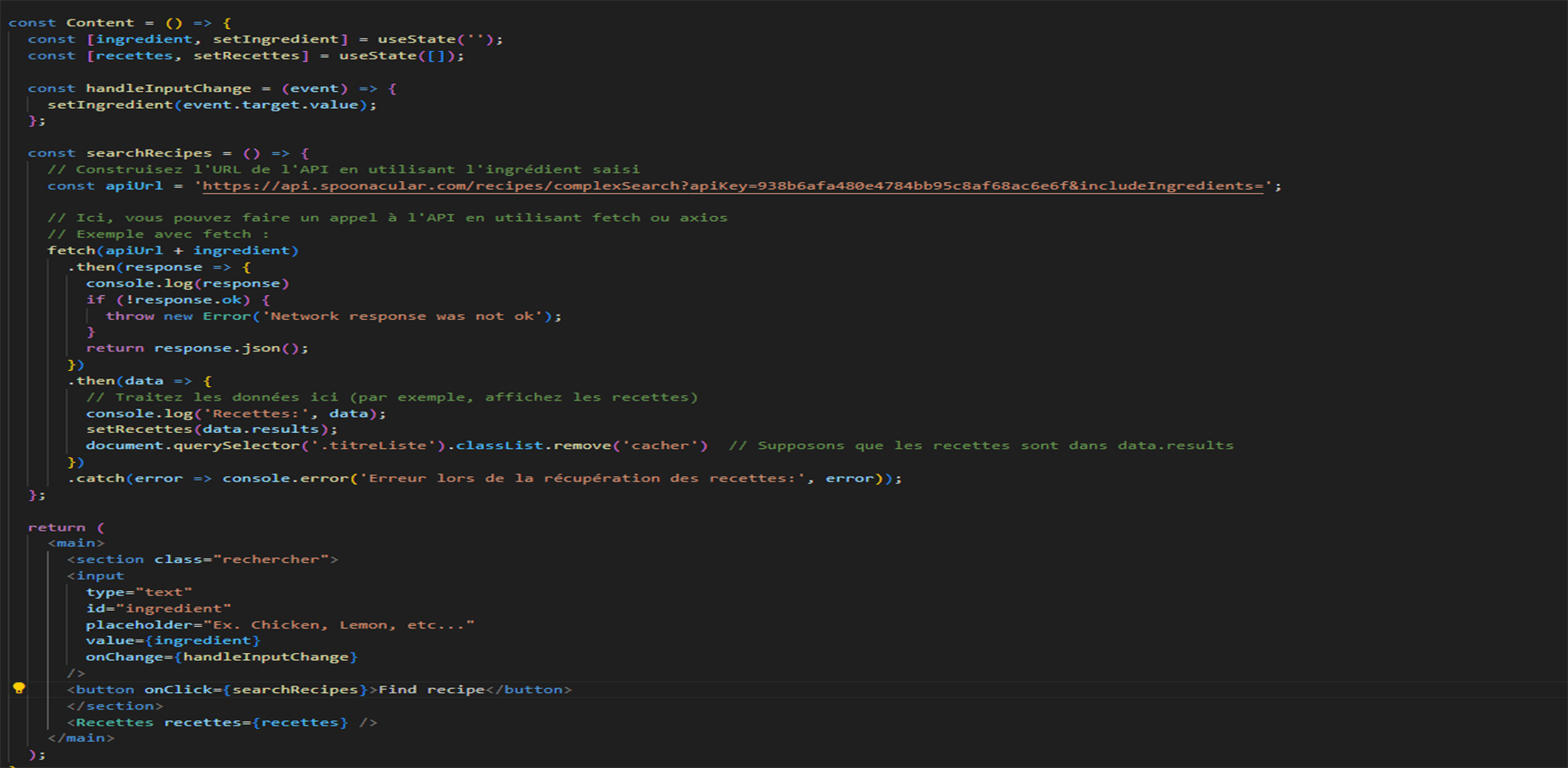
Task: Click the value={ingredient} attribute
Action: tap(174, 640)
